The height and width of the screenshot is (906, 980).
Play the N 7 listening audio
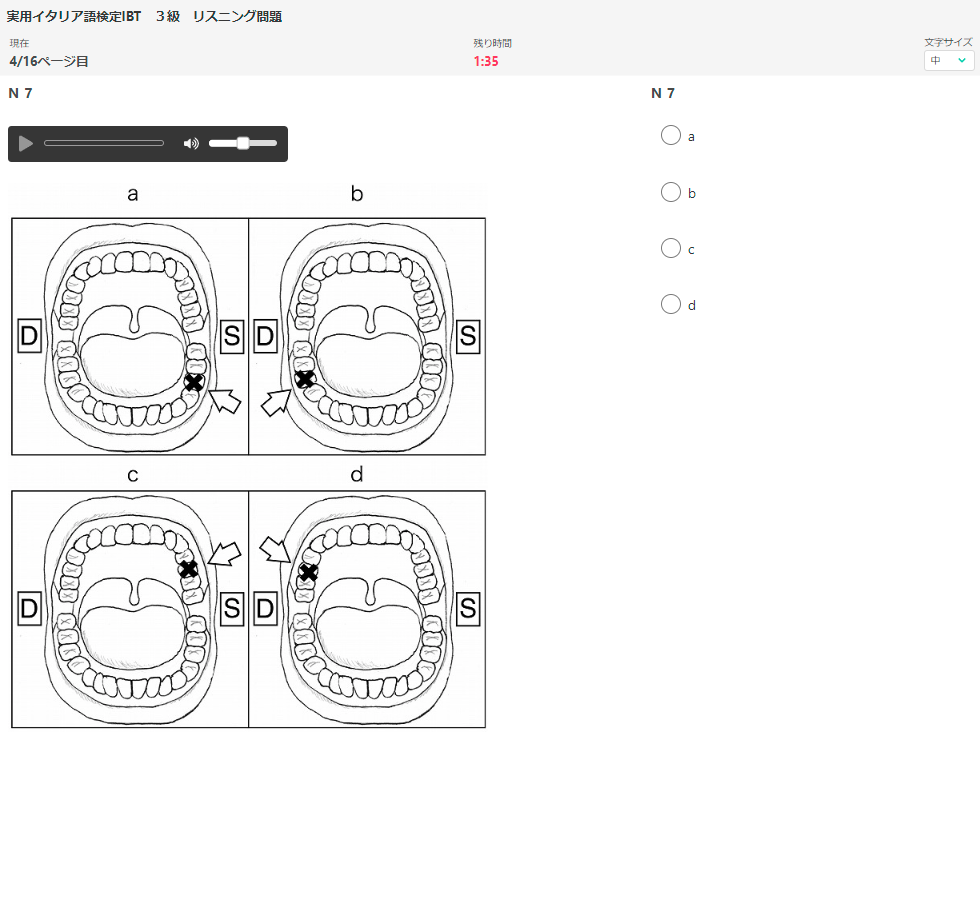tap(26, 144)
